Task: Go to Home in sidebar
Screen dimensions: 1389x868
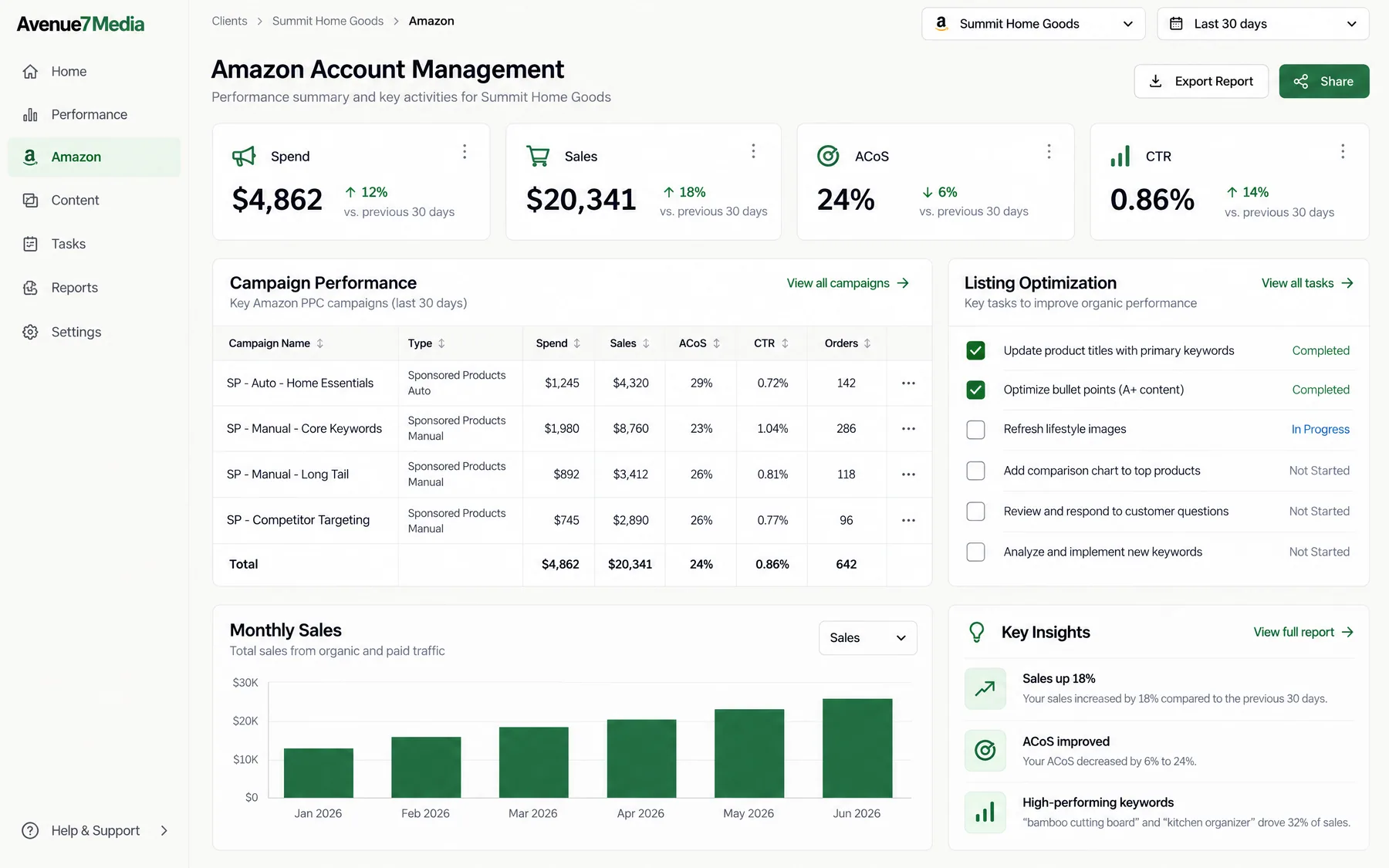Action: (94, 72)
